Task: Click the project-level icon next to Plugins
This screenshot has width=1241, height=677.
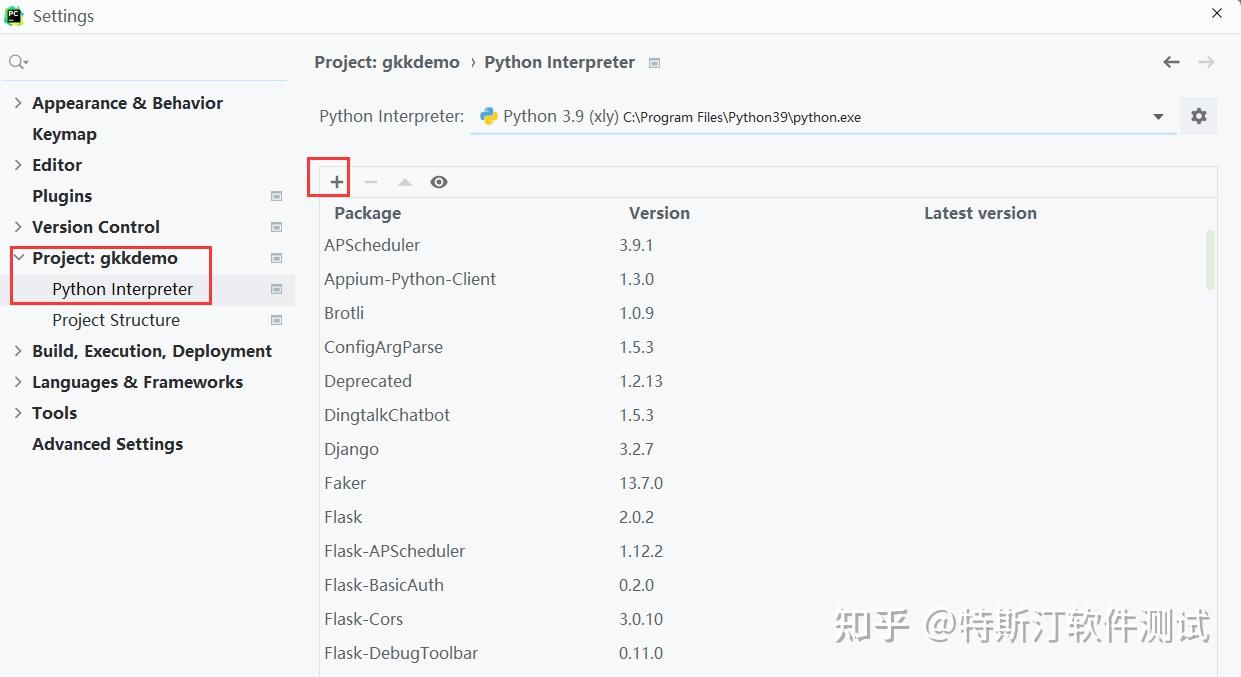Action: (x=277, y=196)
